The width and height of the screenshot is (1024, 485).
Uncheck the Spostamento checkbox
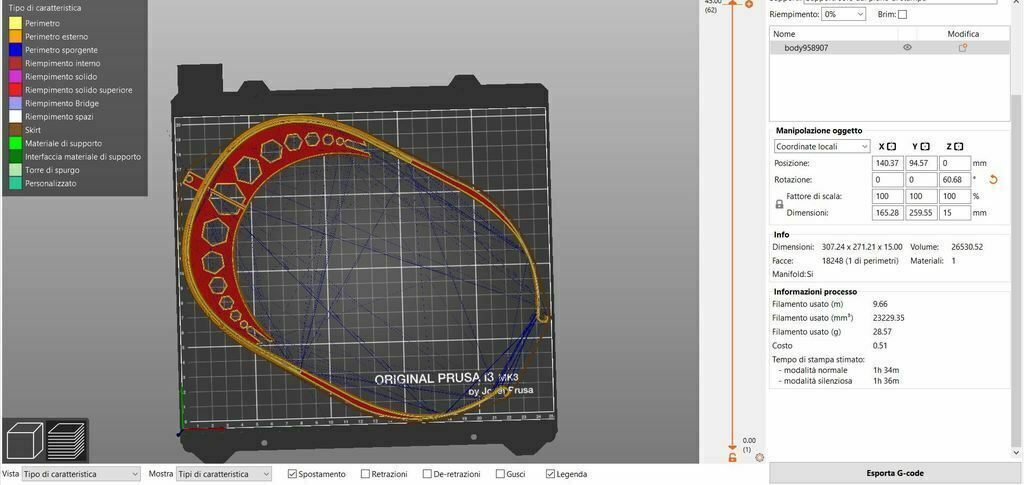pos(293,474)
